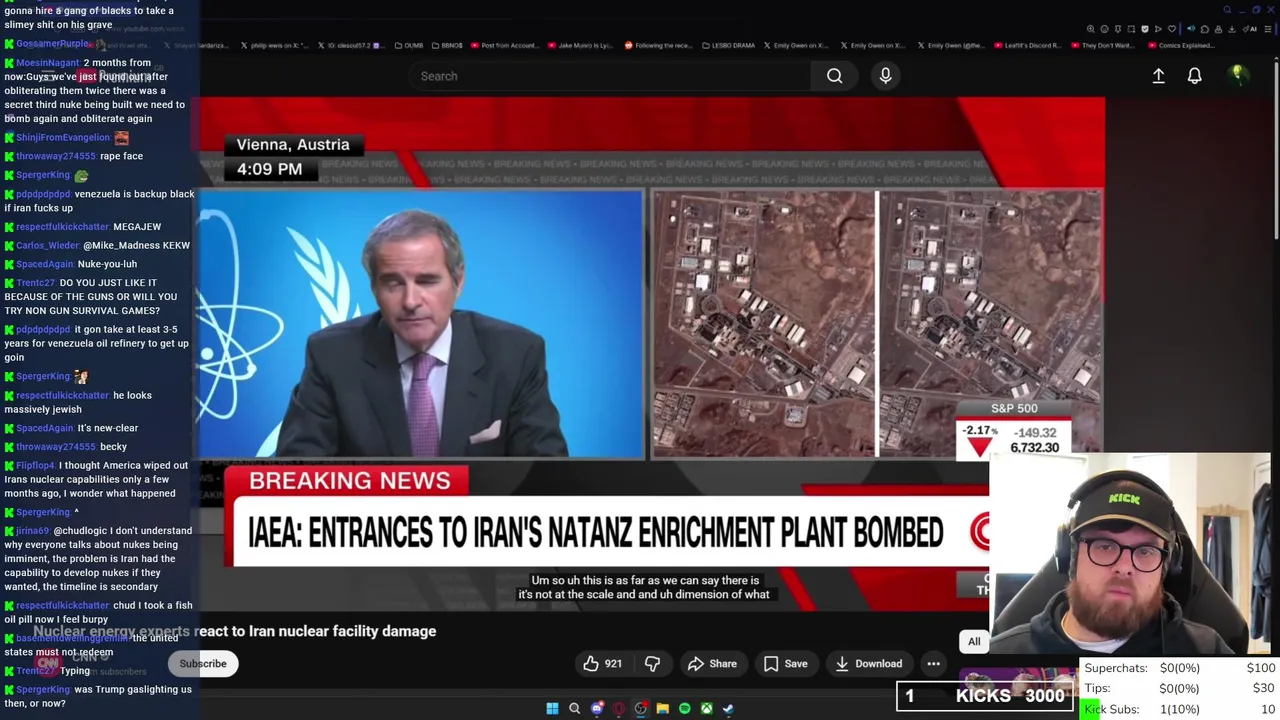Click the send/flow arrow toolbar icon

(x=1158, y=29)
